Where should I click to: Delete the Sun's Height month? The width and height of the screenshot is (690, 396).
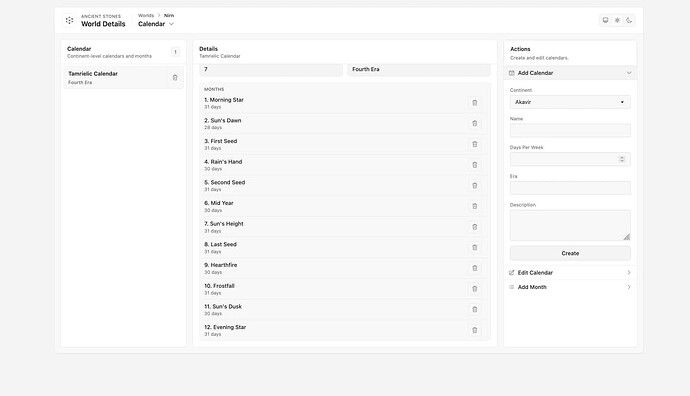point(474,227)
